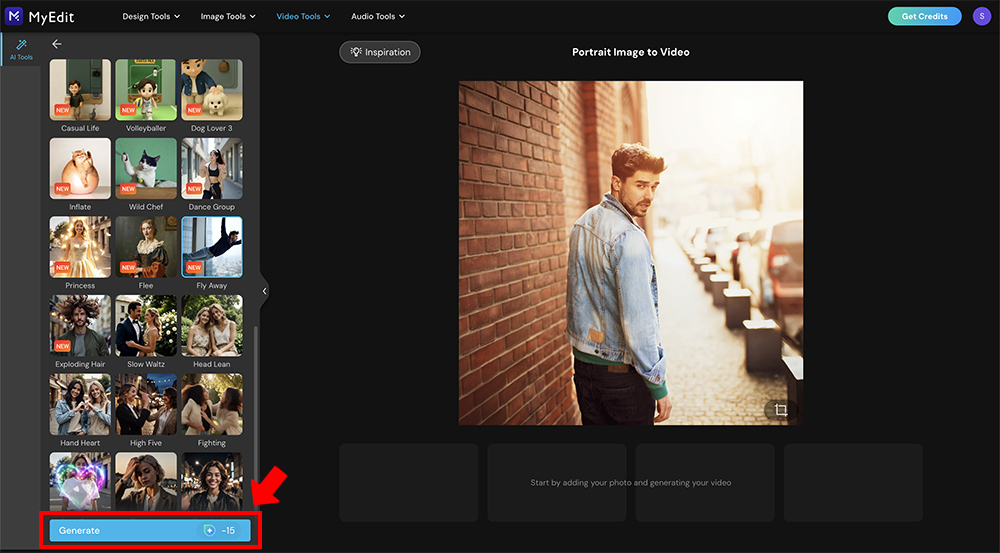Click the Portrait Image to Video title
Viewport: 1000px width, 553px height.
click(631, 52)
